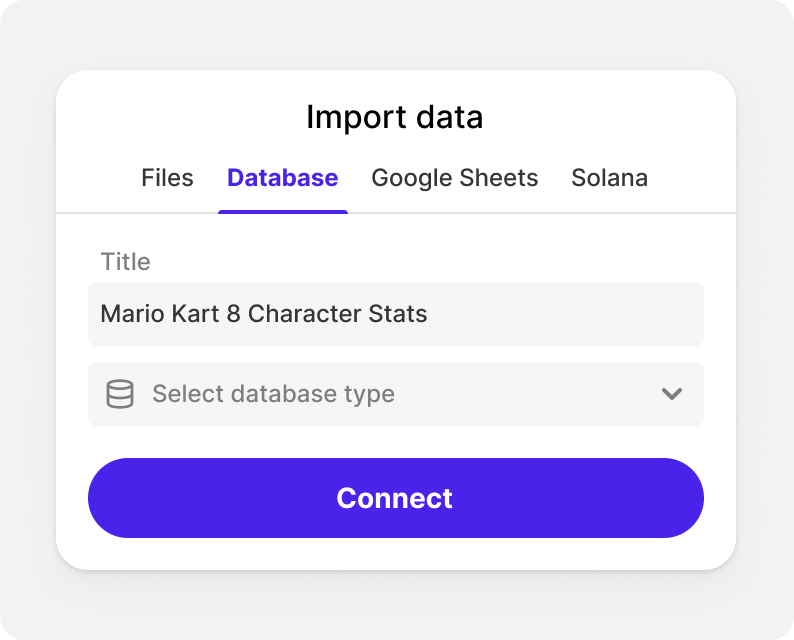Click the white "Connect" label text

(395, 498)
